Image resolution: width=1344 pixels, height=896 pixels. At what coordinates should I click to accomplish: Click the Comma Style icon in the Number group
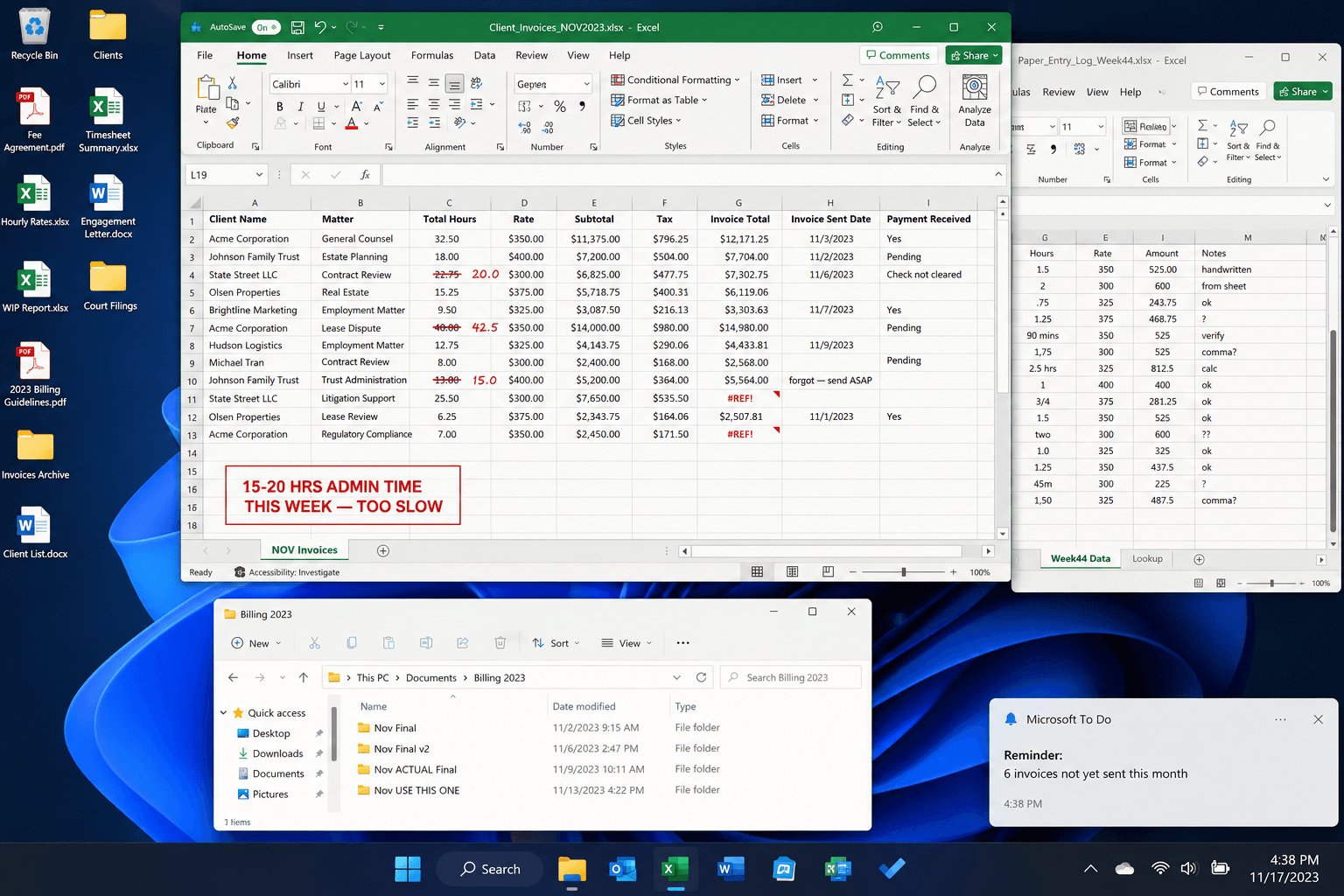click(x=582, y=107)
